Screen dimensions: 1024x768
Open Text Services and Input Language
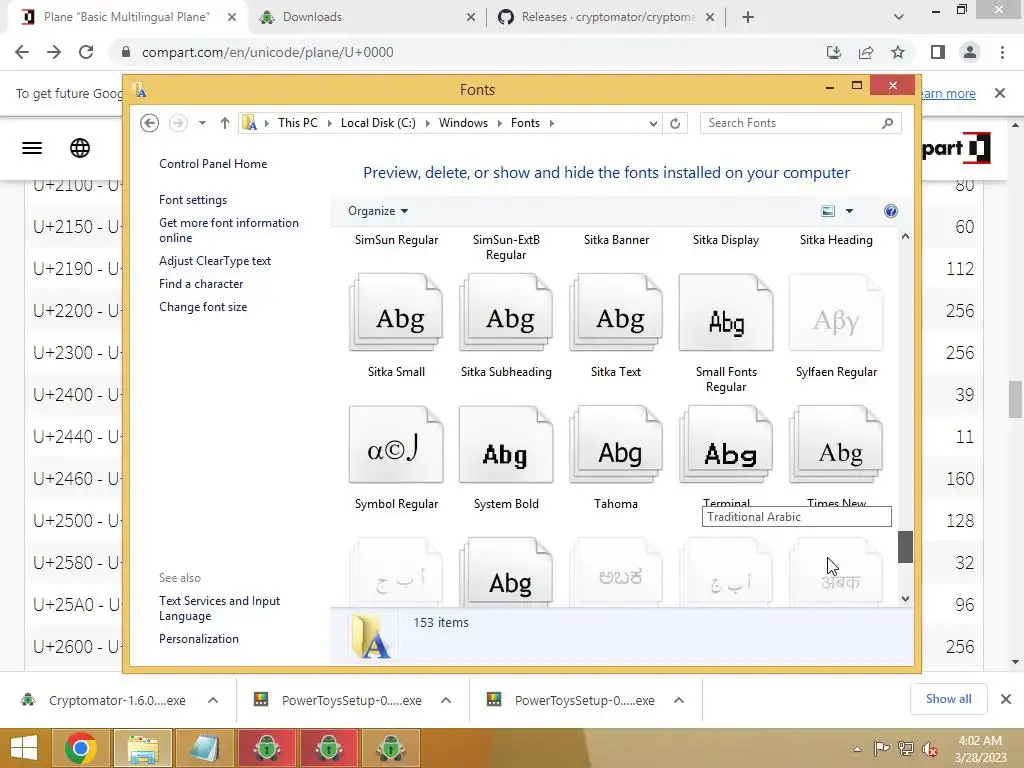pyautogui.click(x=219, y=608)
